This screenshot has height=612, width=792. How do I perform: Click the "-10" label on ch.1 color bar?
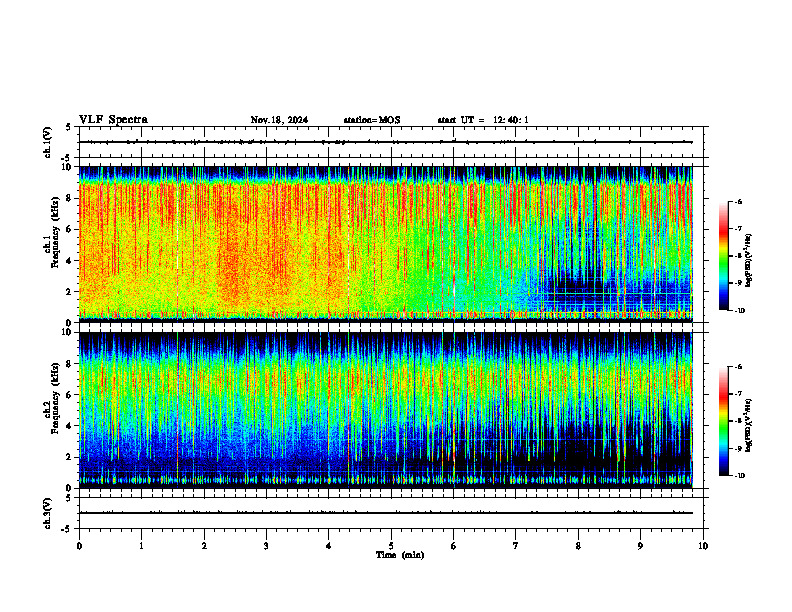coord(739,311)
